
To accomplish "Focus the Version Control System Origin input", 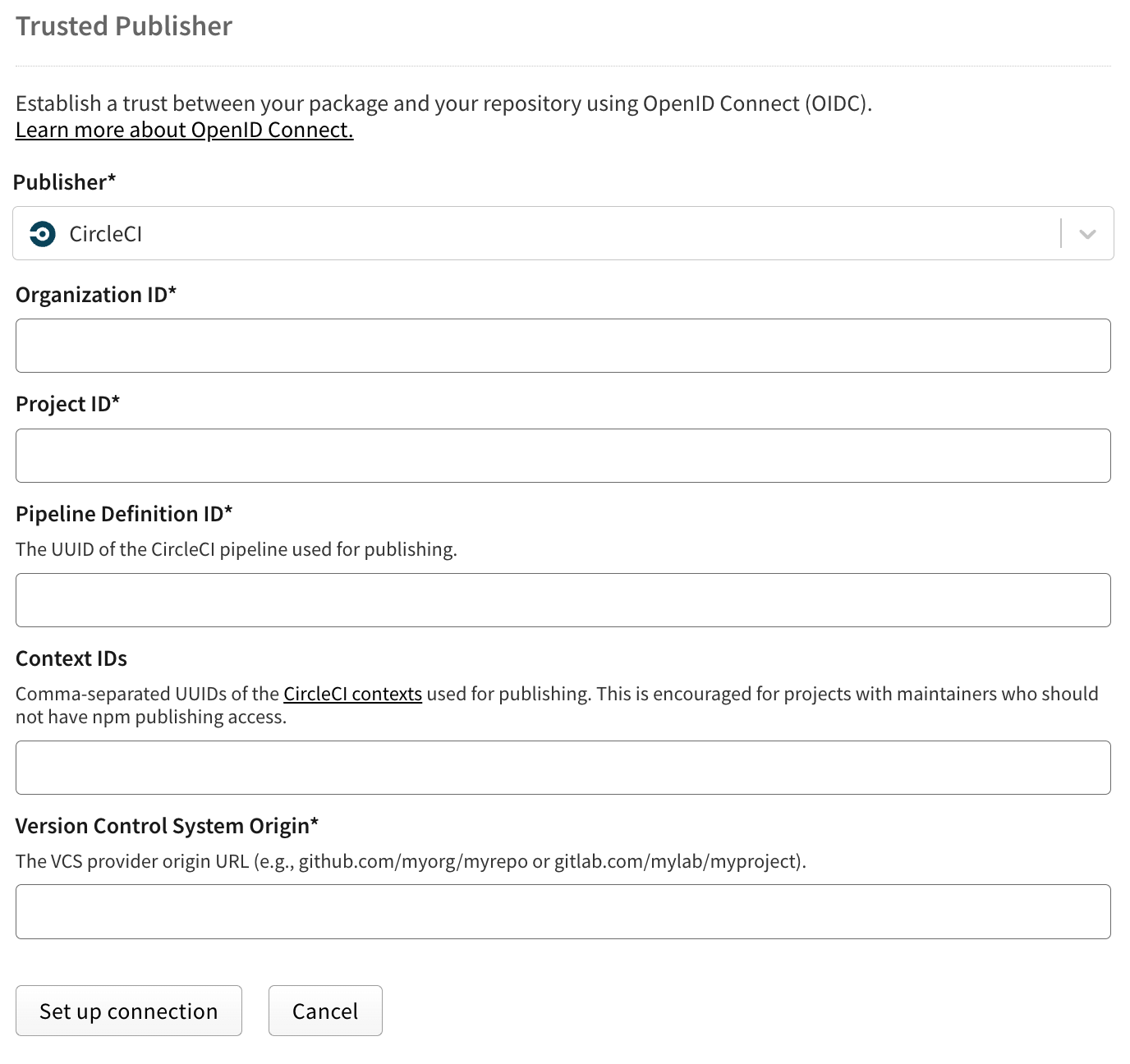I will (563, 911).
